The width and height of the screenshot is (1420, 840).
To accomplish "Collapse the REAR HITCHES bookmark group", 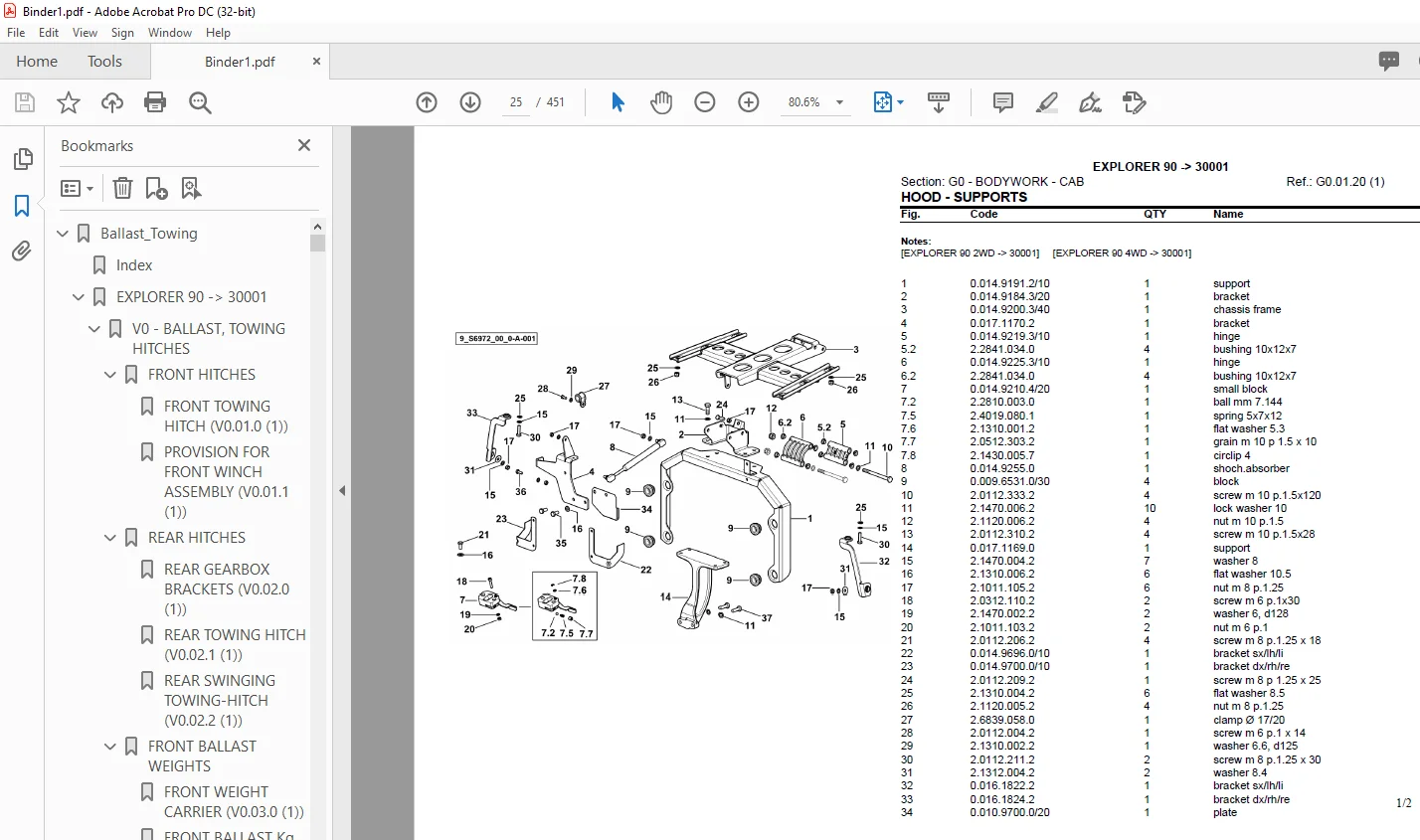I will (110, 538).
